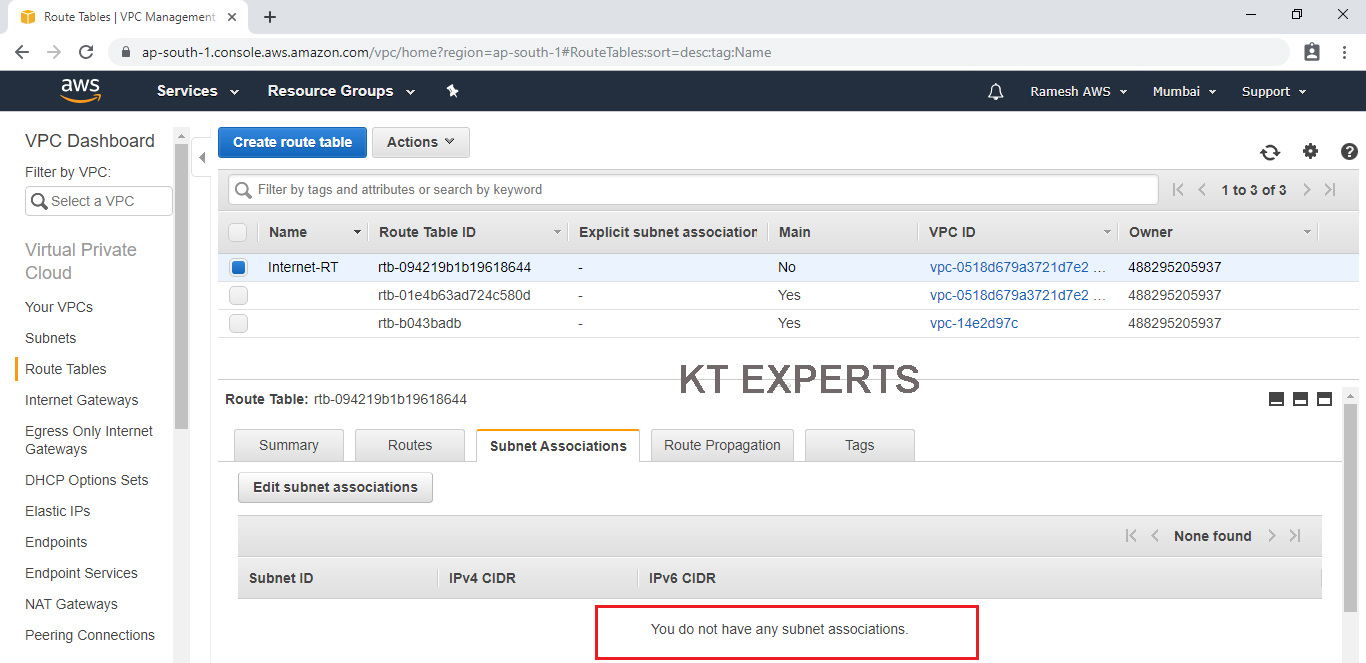
Task: Open the Chrome three-dot menu
Action: (1344, 52)
